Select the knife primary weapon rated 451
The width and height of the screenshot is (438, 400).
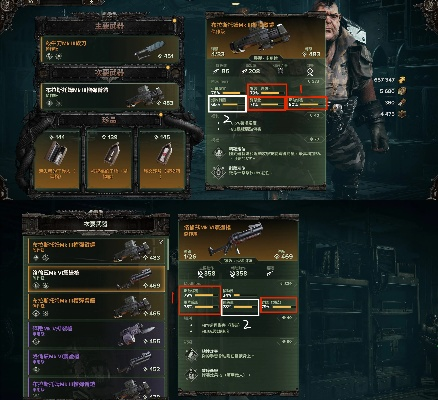(110, 49)
